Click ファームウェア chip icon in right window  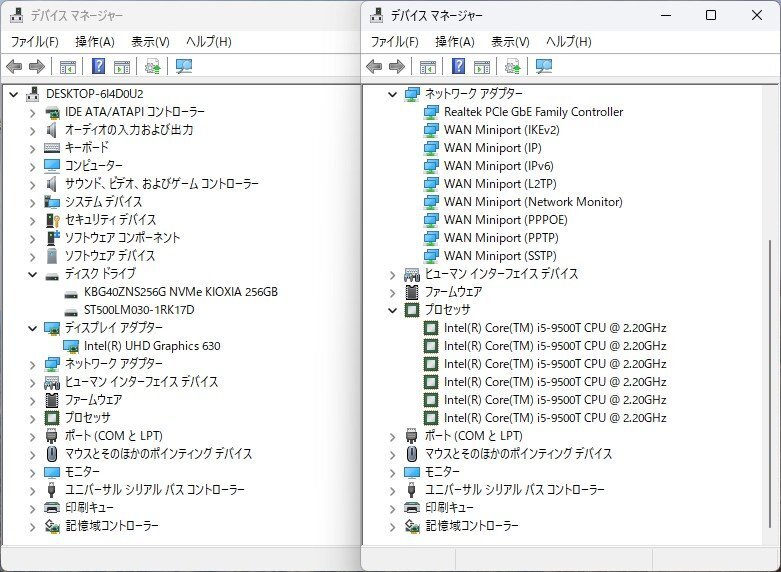pos(412,292)
